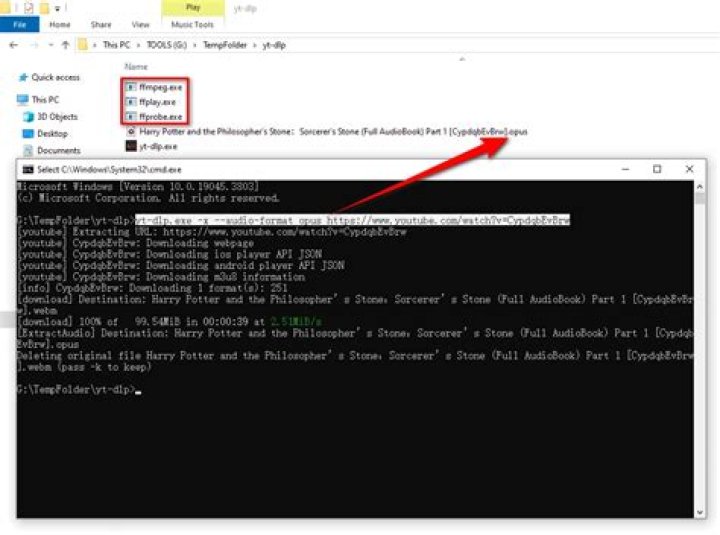Viewport: 720px width, 535px height.
Task: Go up one folder level
Action: tap(65, 45)
